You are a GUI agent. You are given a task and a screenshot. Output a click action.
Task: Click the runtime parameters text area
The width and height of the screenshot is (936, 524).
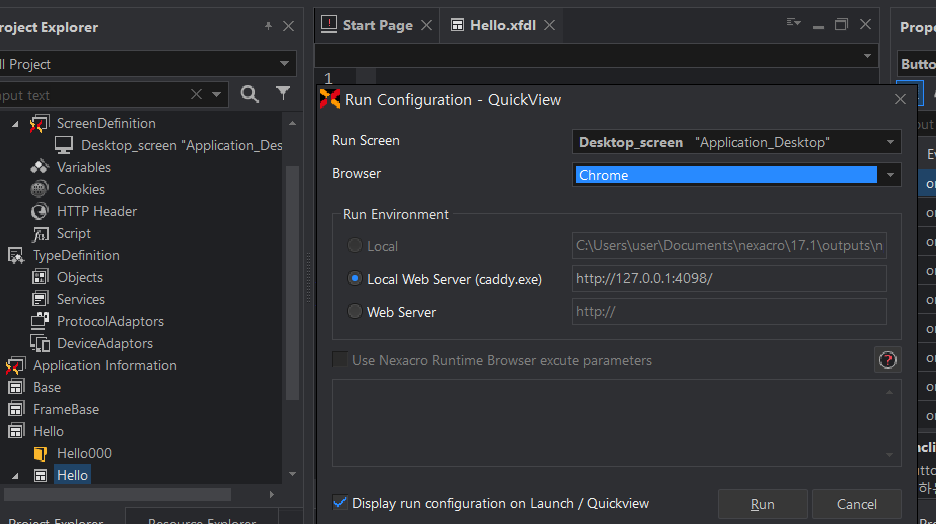point(616,423)
